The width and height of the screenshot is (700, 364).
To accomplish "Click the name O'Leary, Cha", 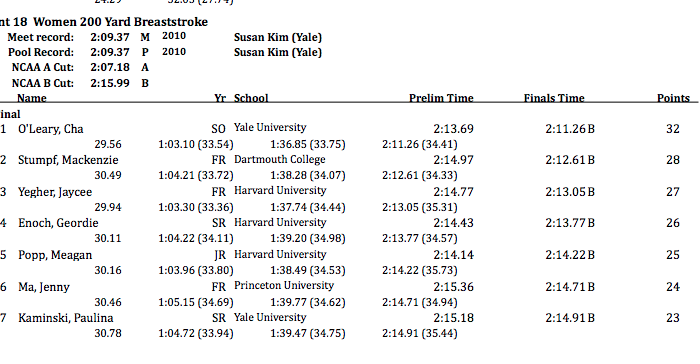I will 50,129.
